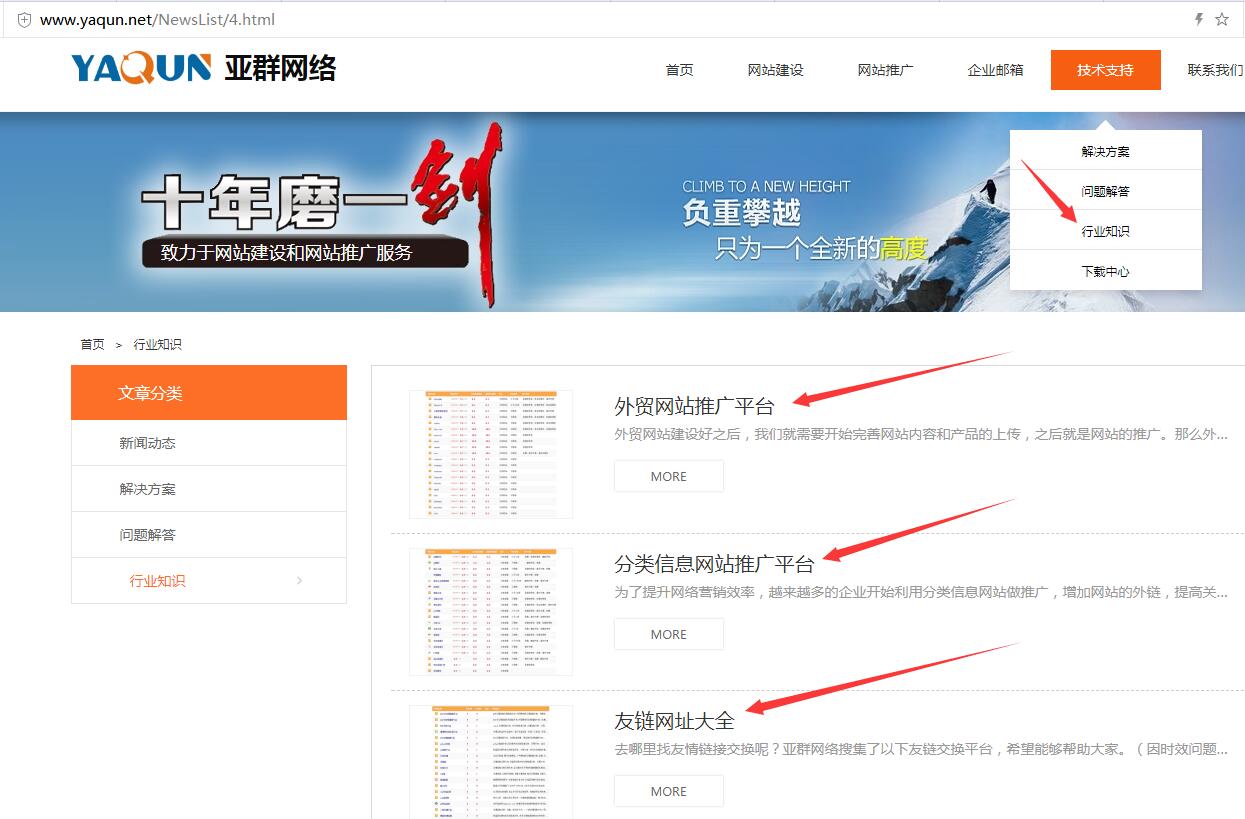Open the 技术支持 dropdown menu
The height and width of the screenshot is (819, 1245).
tap(1105, 70)
